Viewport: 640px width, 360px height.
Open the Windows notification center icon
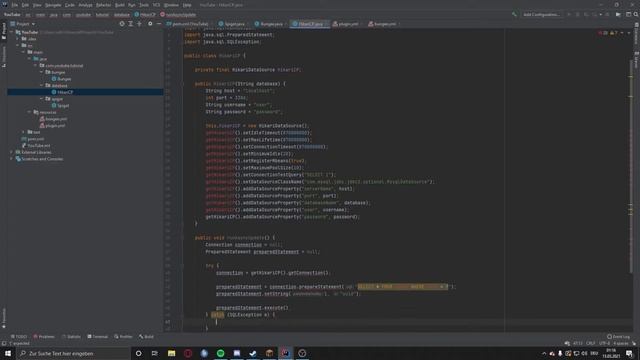[x=629, y=353]
